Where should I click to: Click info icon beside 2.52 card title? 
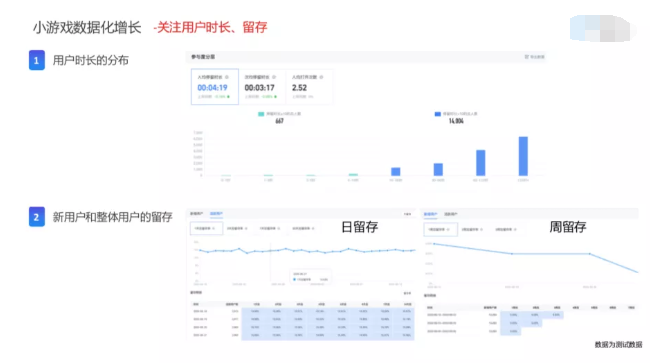pos(321,77)
